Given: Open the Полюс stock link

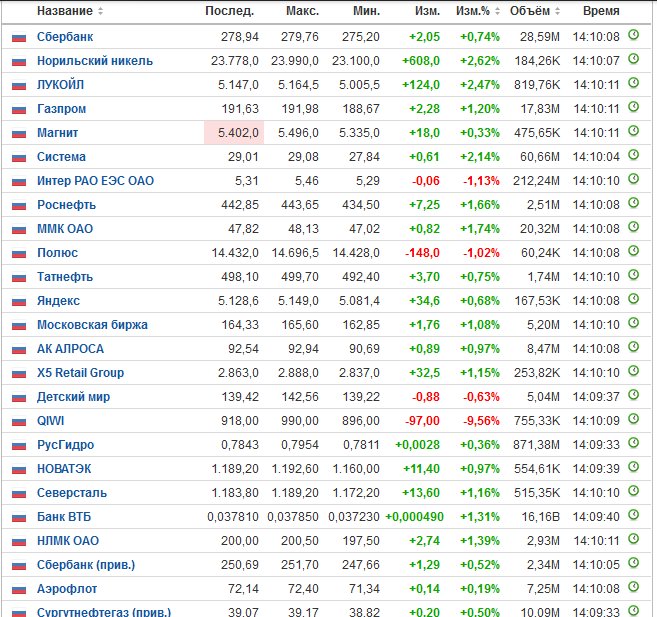Looking at the screenshot, I should [57, 253].
